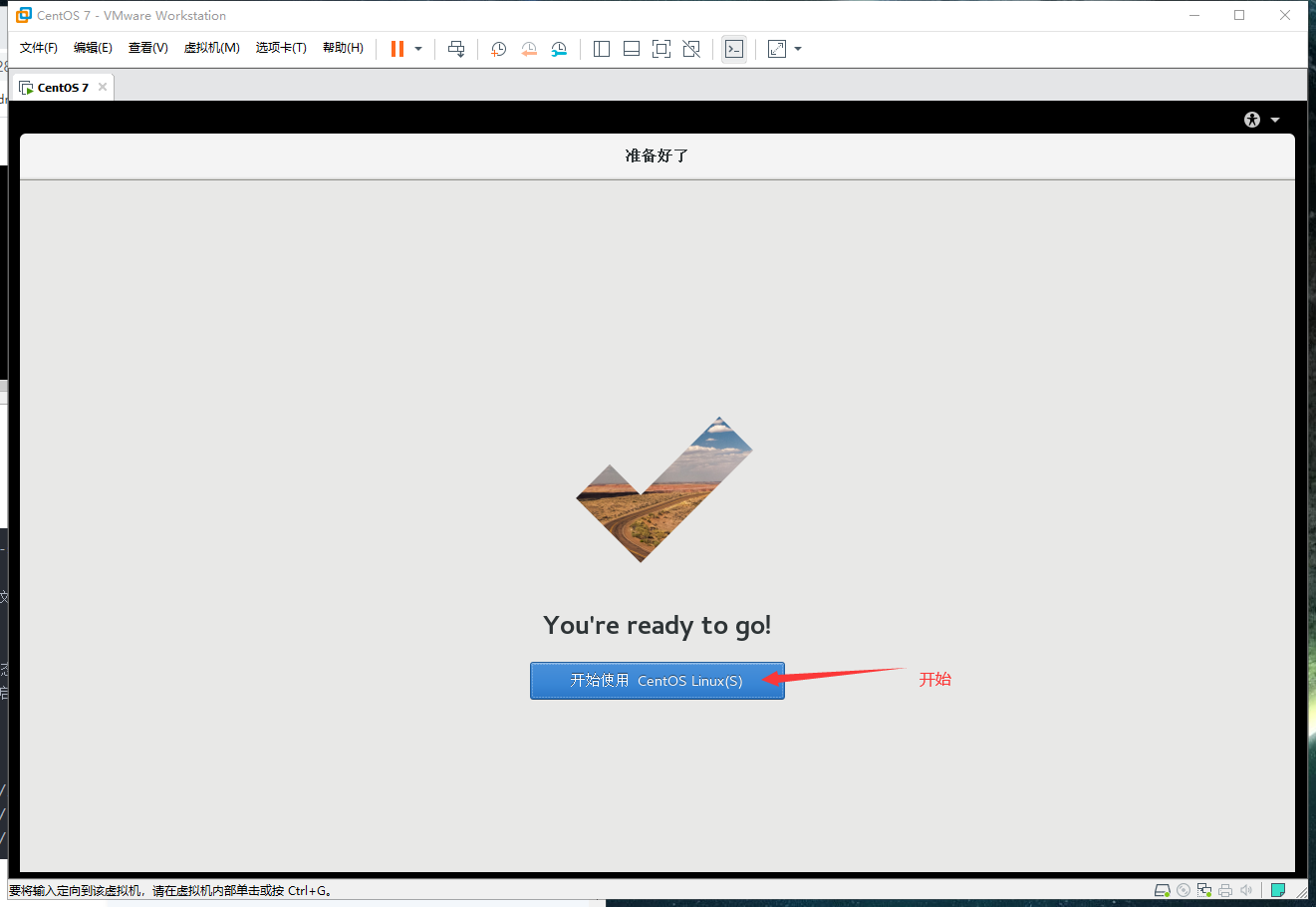1316x907 pixels.
Task: Click the 准备好了 header title
Action: (x=657, y=155)
